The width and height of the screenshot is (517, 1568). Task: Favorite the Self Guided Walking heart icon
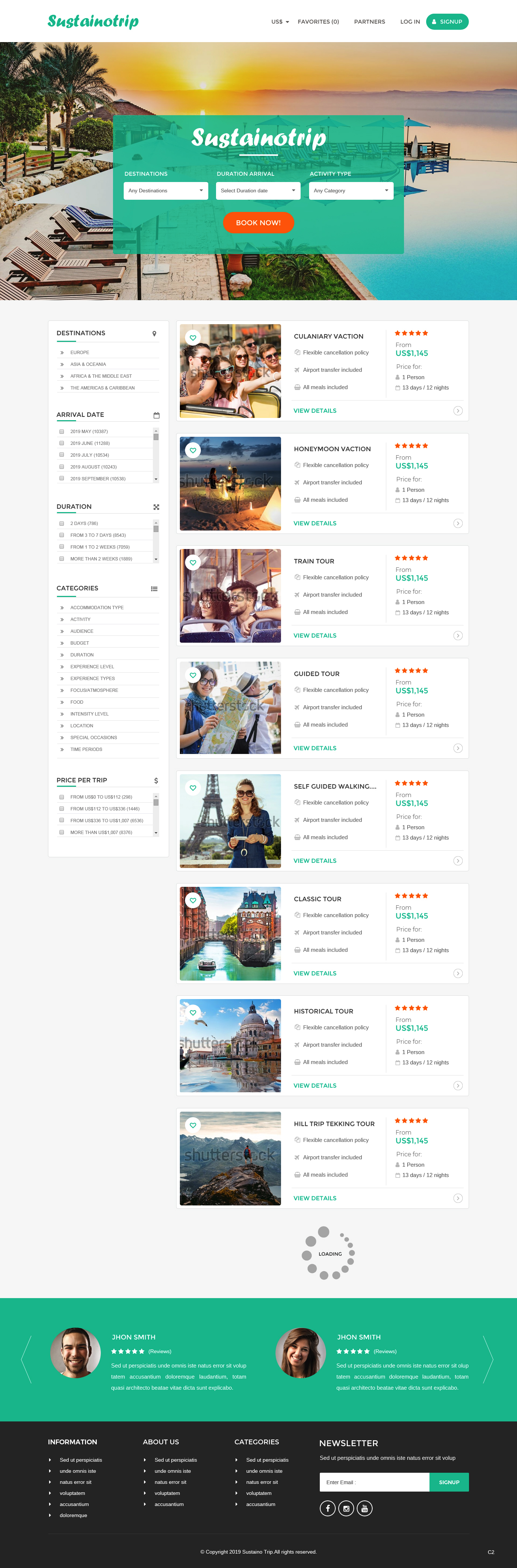coord(193,788)
